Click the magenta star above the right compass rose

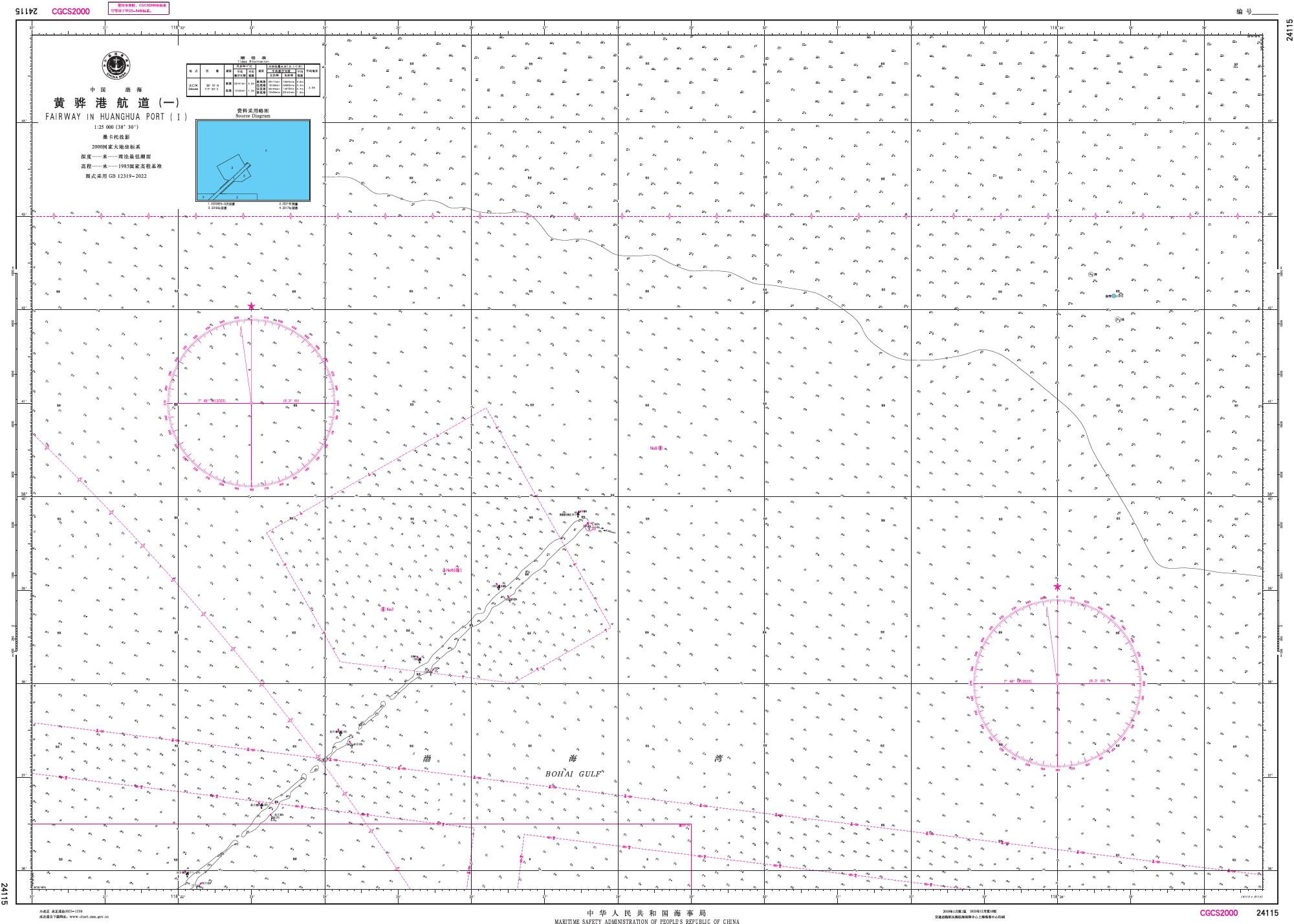click(x=1057, y=587)
